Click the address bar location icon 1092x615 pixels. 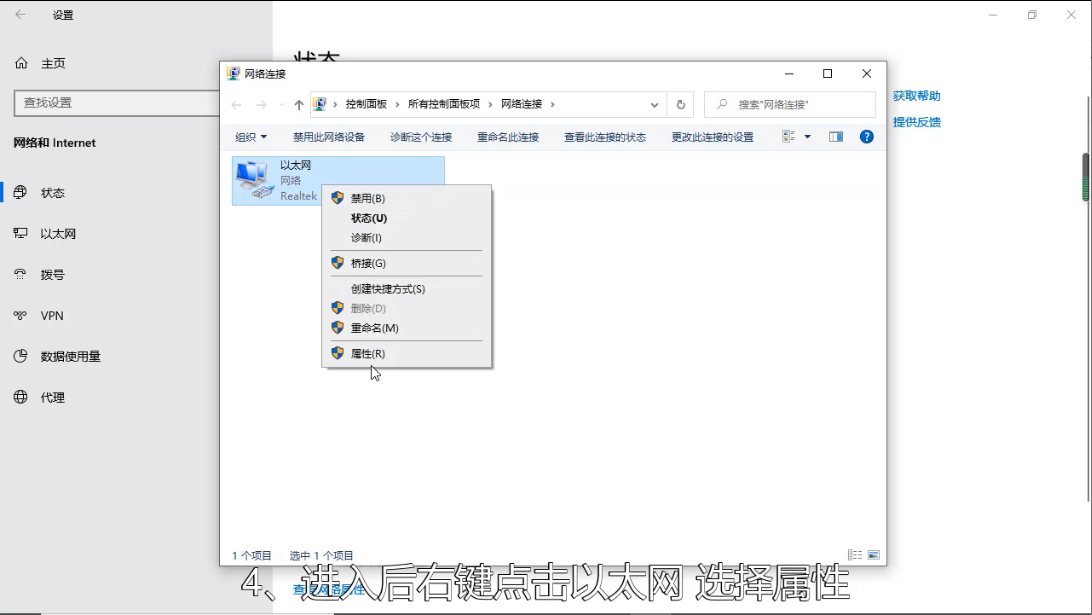tap(320, 104)
